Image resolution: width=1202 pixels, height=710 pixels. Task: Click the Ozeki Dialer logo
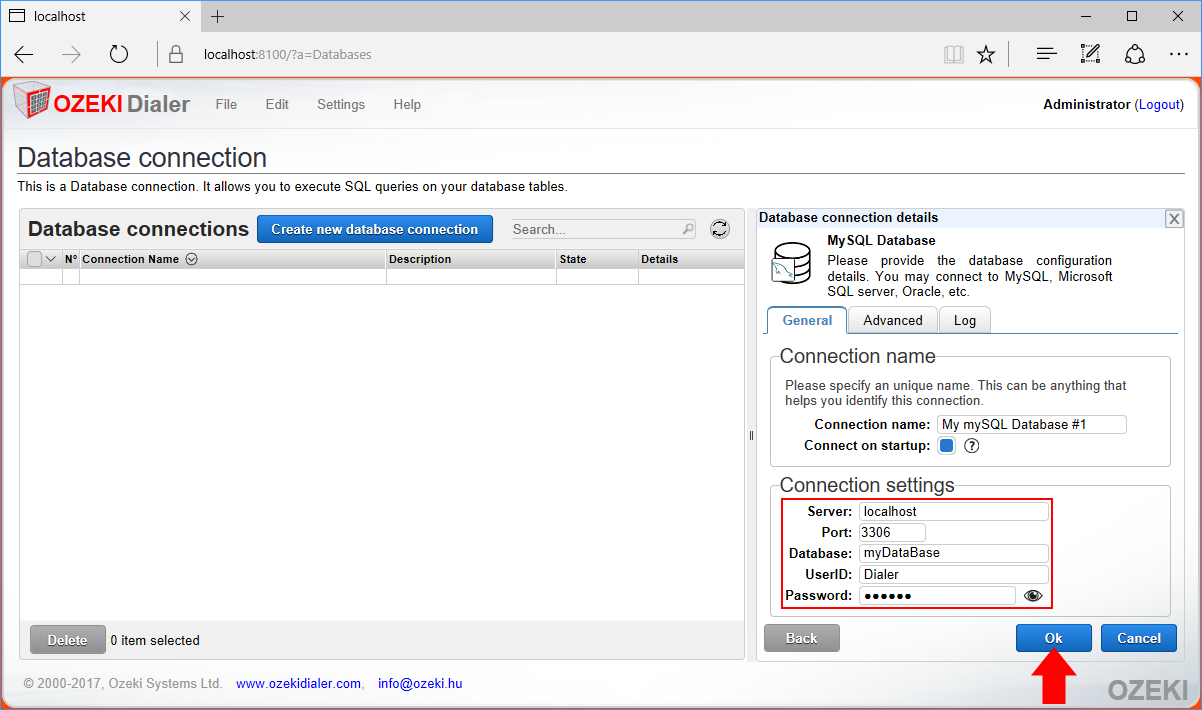[x=101, y=104]
